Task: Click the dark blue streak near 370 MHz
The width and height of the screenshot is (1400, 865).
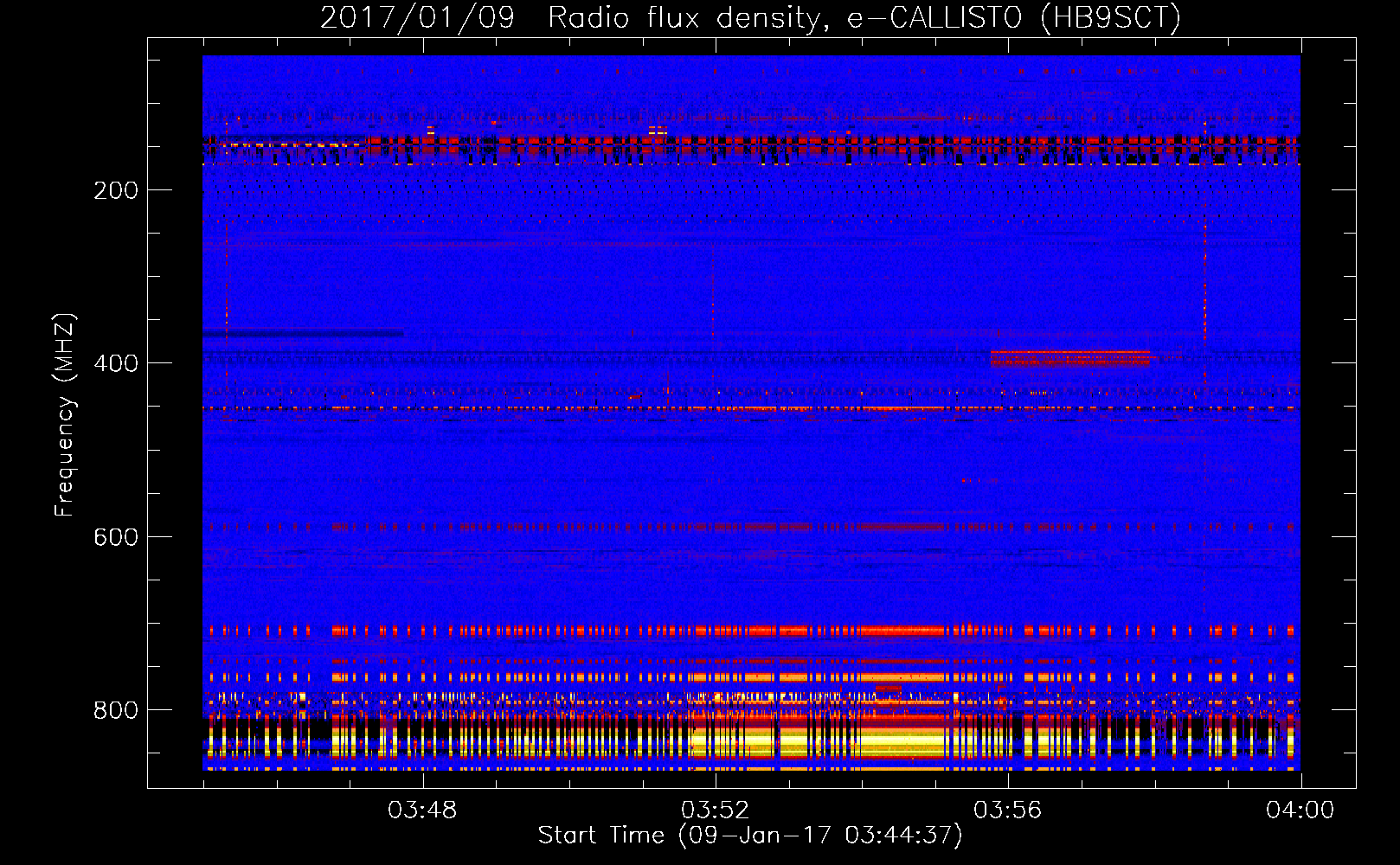Action: (x=303, y=333)
